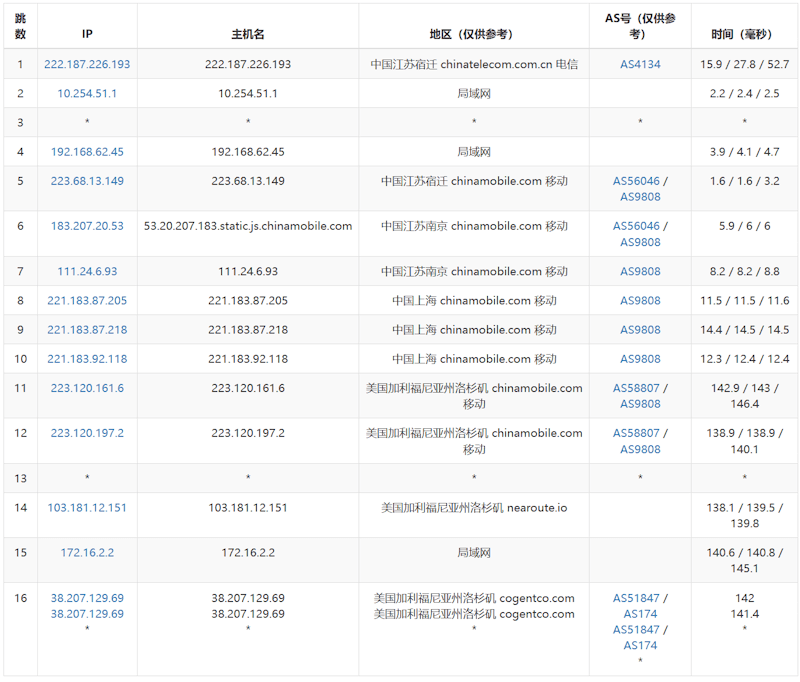
Task: Follow the AS9808 link in hop 6
Action: click(640, 242)
